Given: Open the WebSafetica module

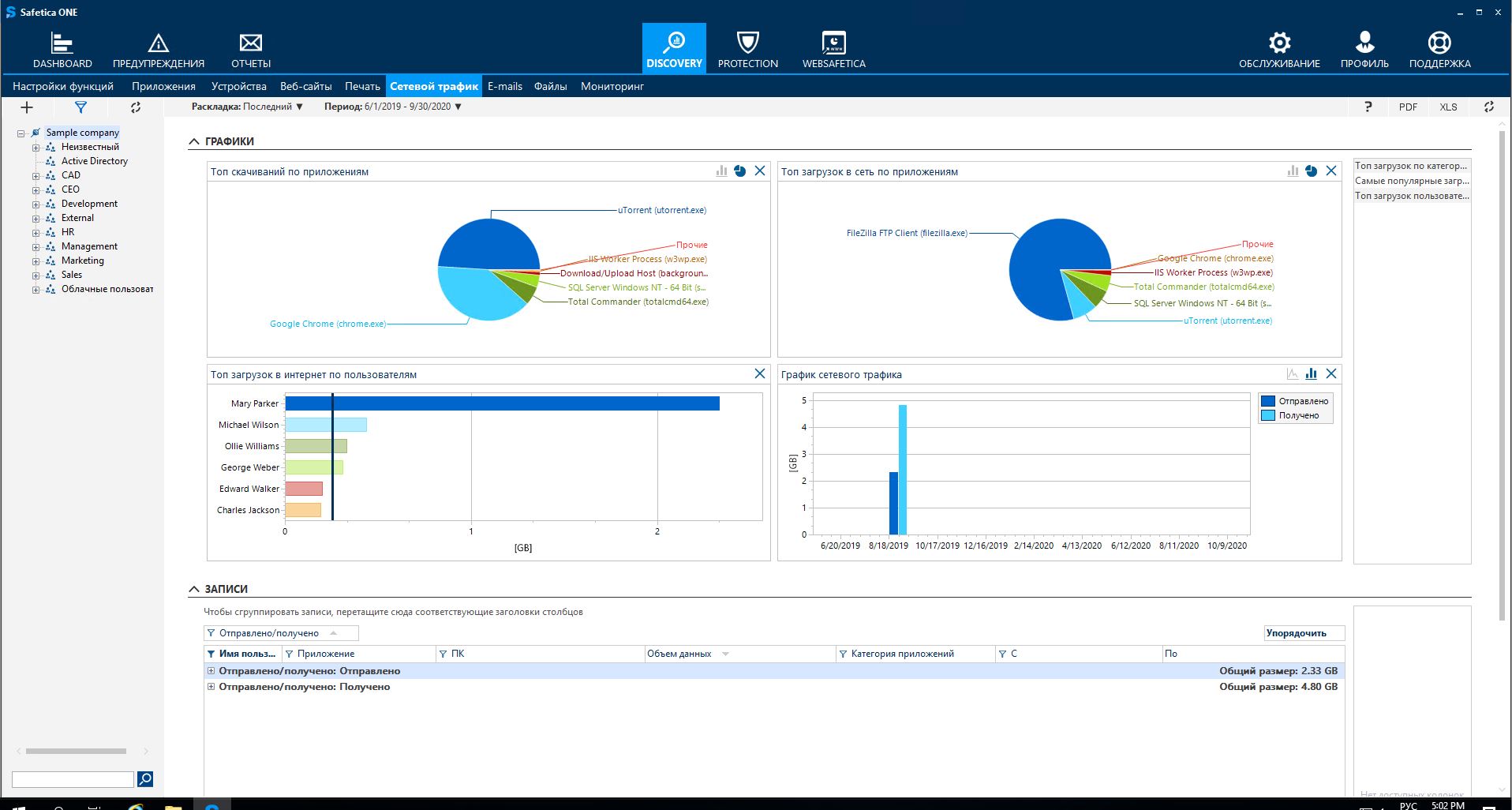Looking at the screenshot, I should (833, 50).
